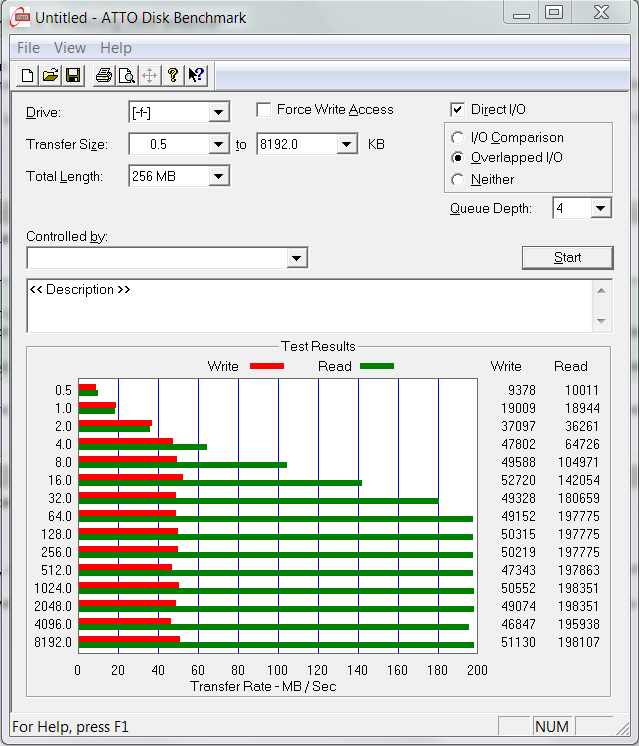The width and height of the screenshot is (639, 746).
Task: Expand the Total Length dropdown
Action: point(218,177)
